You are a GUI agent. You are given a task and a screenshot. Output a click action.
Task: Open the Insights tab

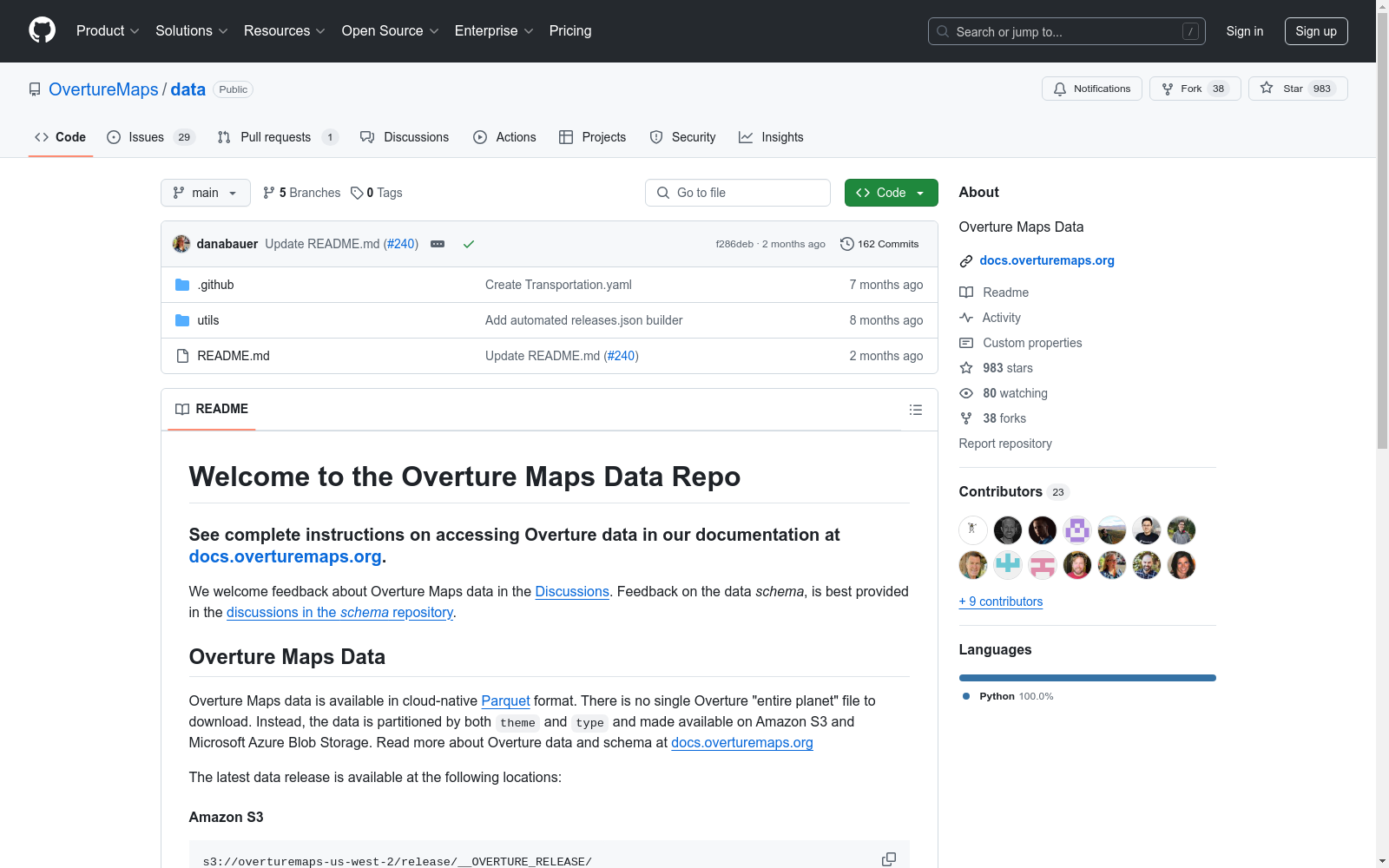pyautogui.click(x=771, y=137)
